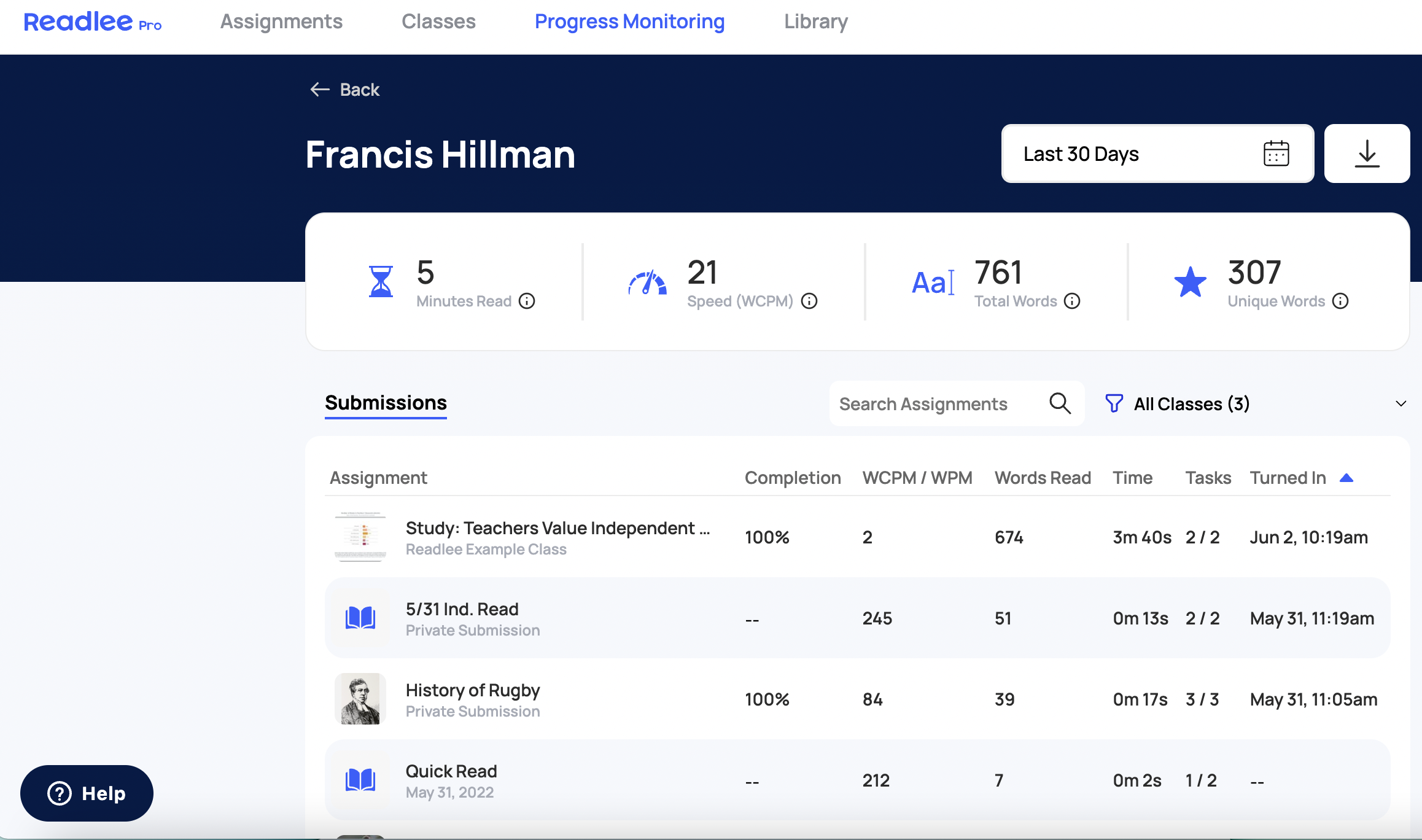Click the 3m 40s time value
Image resolution: width=1422 pixels, height=840 pixels.
(1142, 537)
